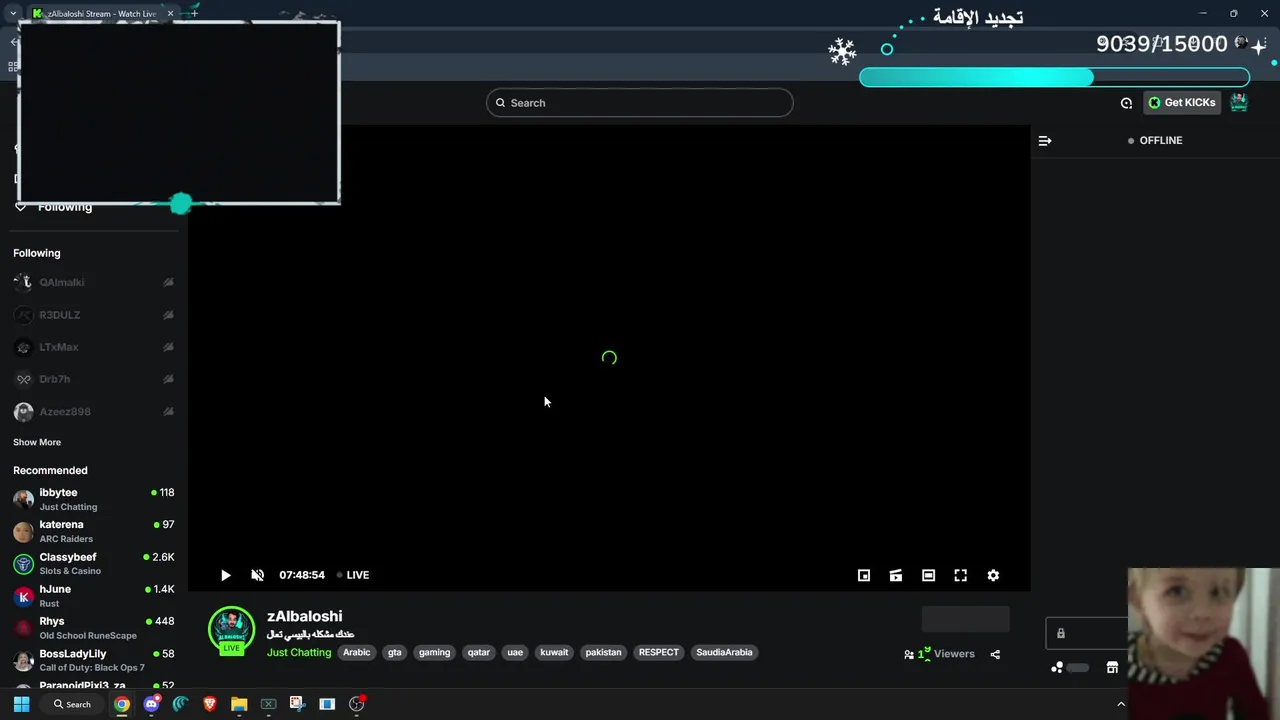Image resolution: width=1280 pixels, height=720 pixels.
Task: Open the Windows Start menu
Action: 21,704
